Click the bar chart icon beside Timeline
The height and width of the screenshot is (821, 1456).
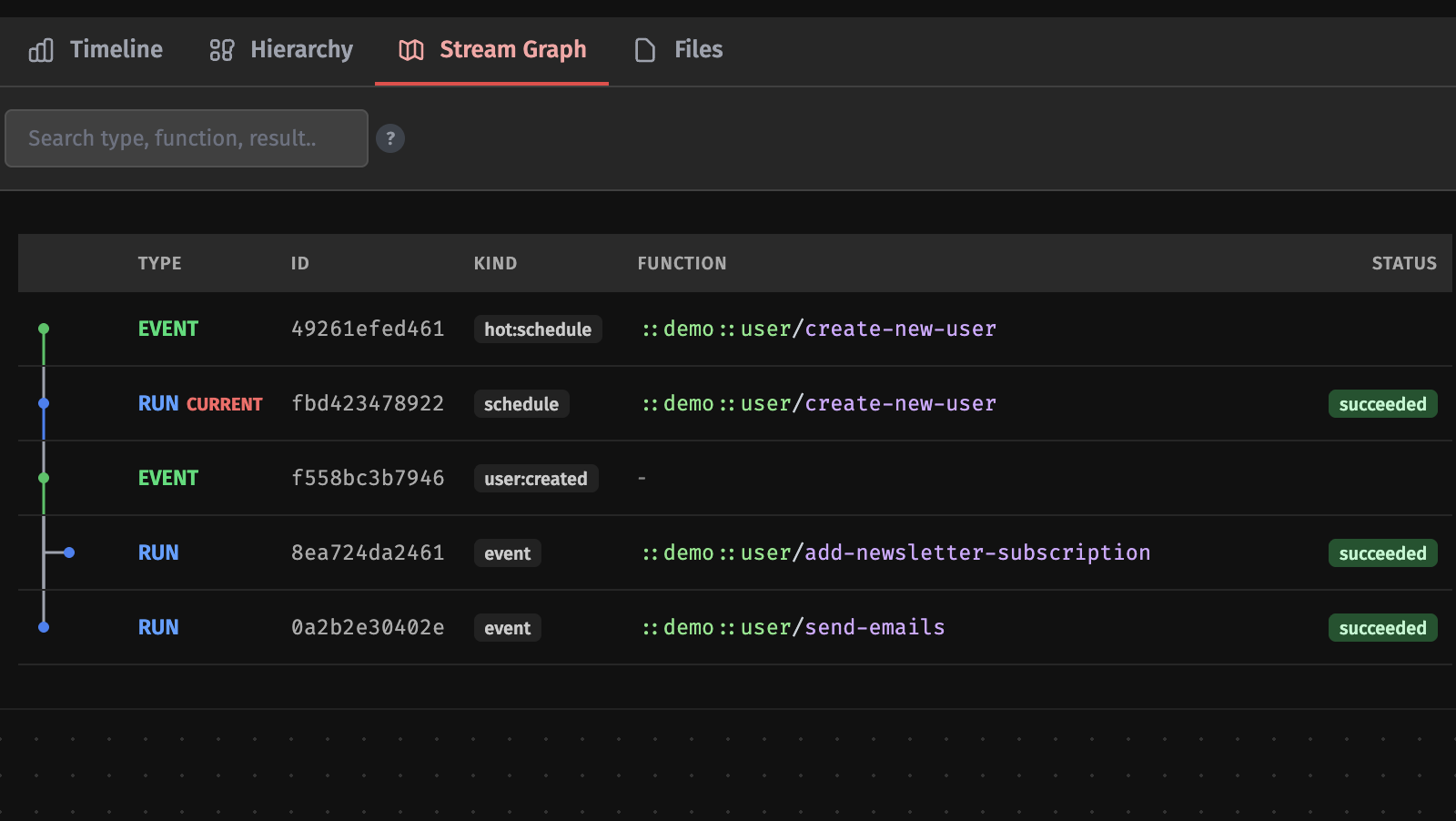point(40,50)
